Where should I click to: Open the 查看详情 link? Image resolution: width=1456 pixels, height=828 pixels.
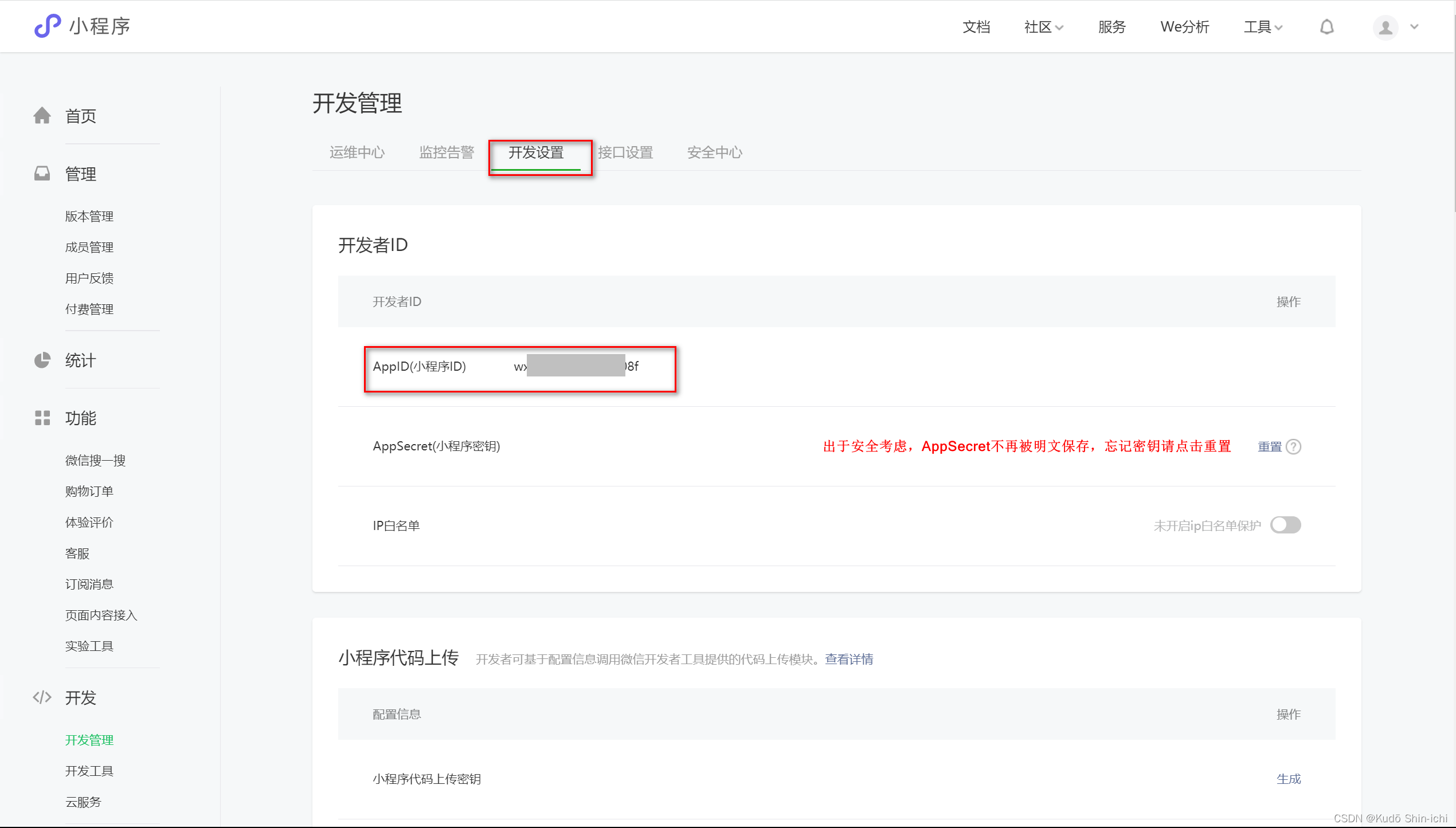[x=848, y=659]
